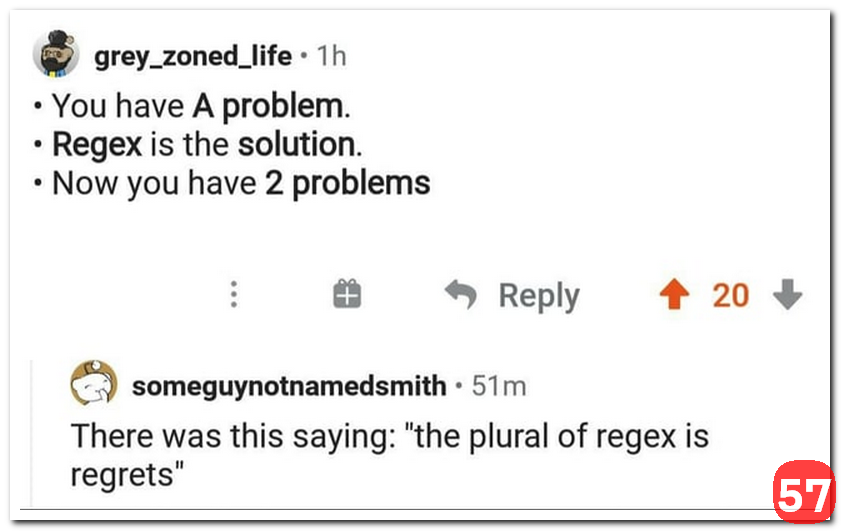
Task: Open the three-dot more options menu
Action: coord(233,295)
